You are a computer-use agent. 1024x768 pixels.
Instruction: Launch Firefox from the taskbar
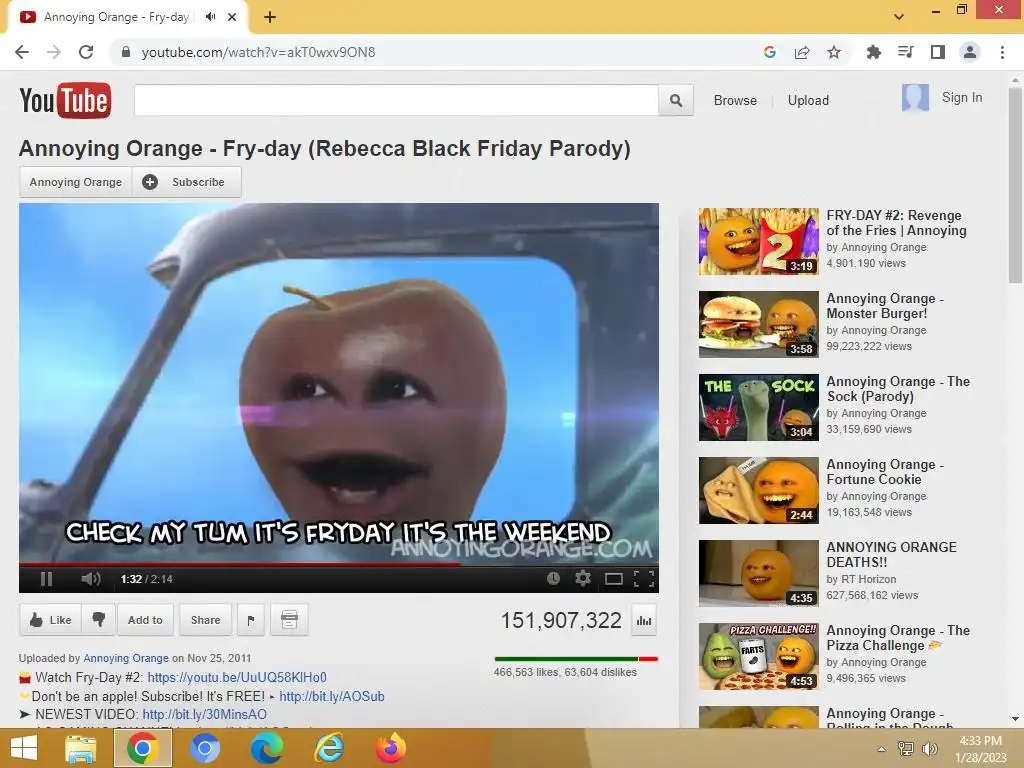point(391,748)
